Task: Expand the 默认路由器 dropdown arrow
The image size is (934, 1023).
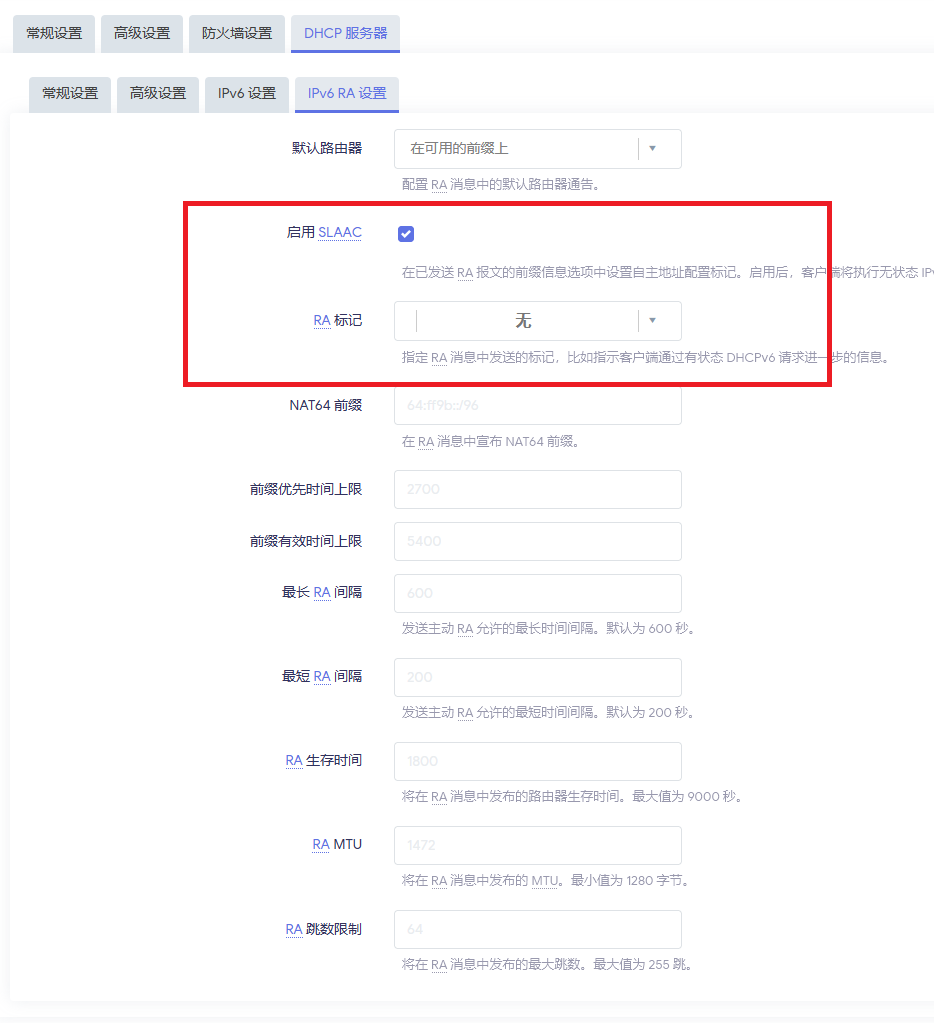Action: [652, 149]
